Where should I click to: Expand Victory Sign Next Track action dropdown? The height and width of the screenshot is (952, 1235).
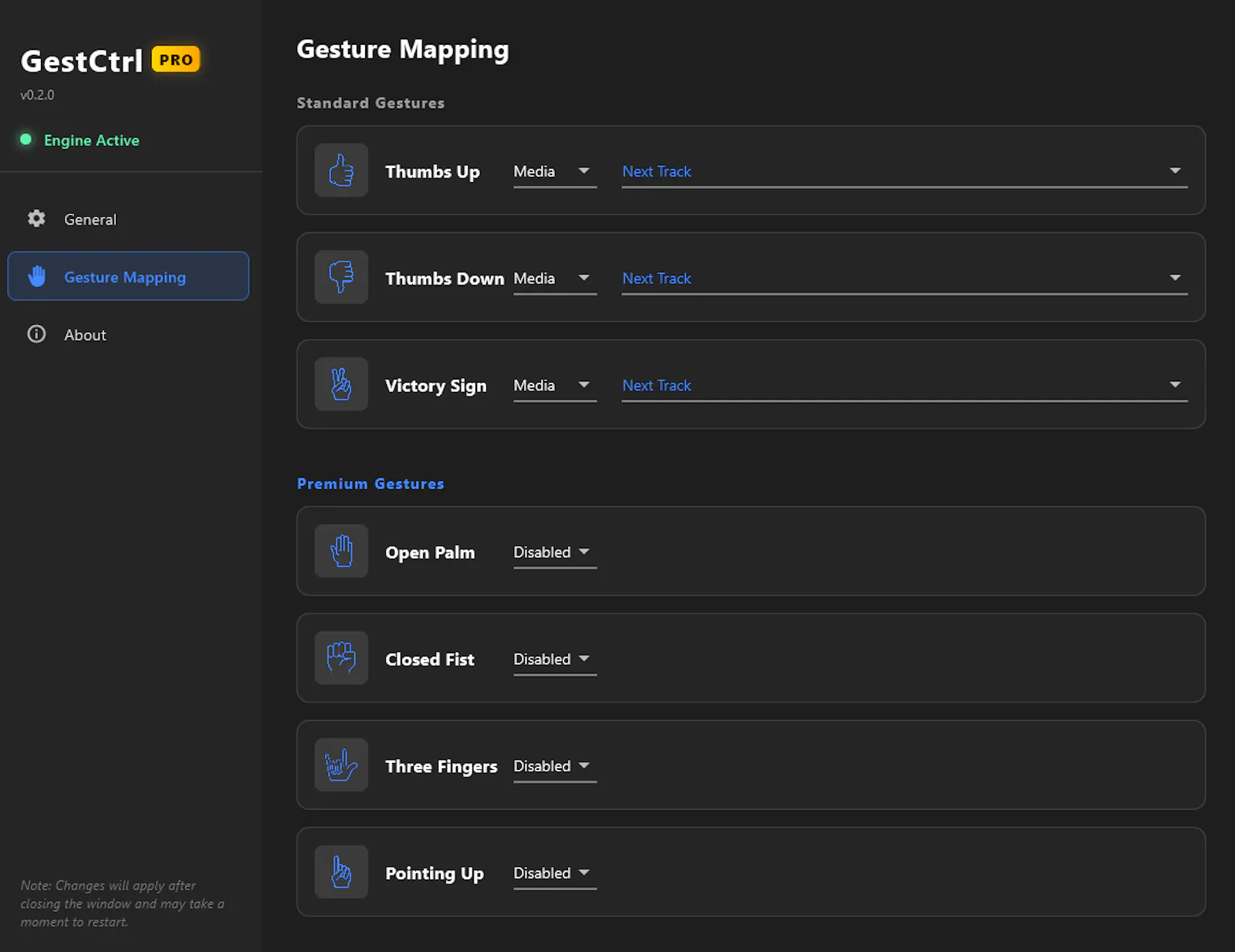coord(905,386)
